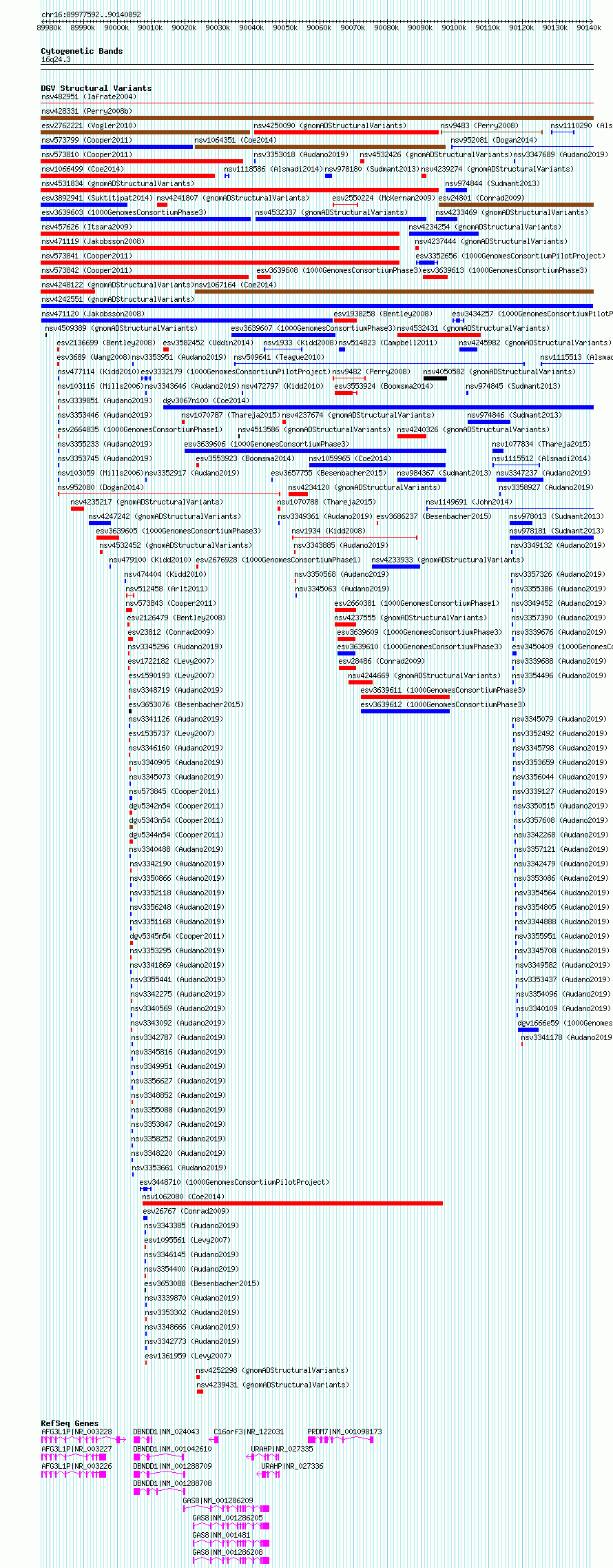613x1568 pixels.
Task: Select nsv512458 (Arlt2011) label
Action: tap(166, 589)
